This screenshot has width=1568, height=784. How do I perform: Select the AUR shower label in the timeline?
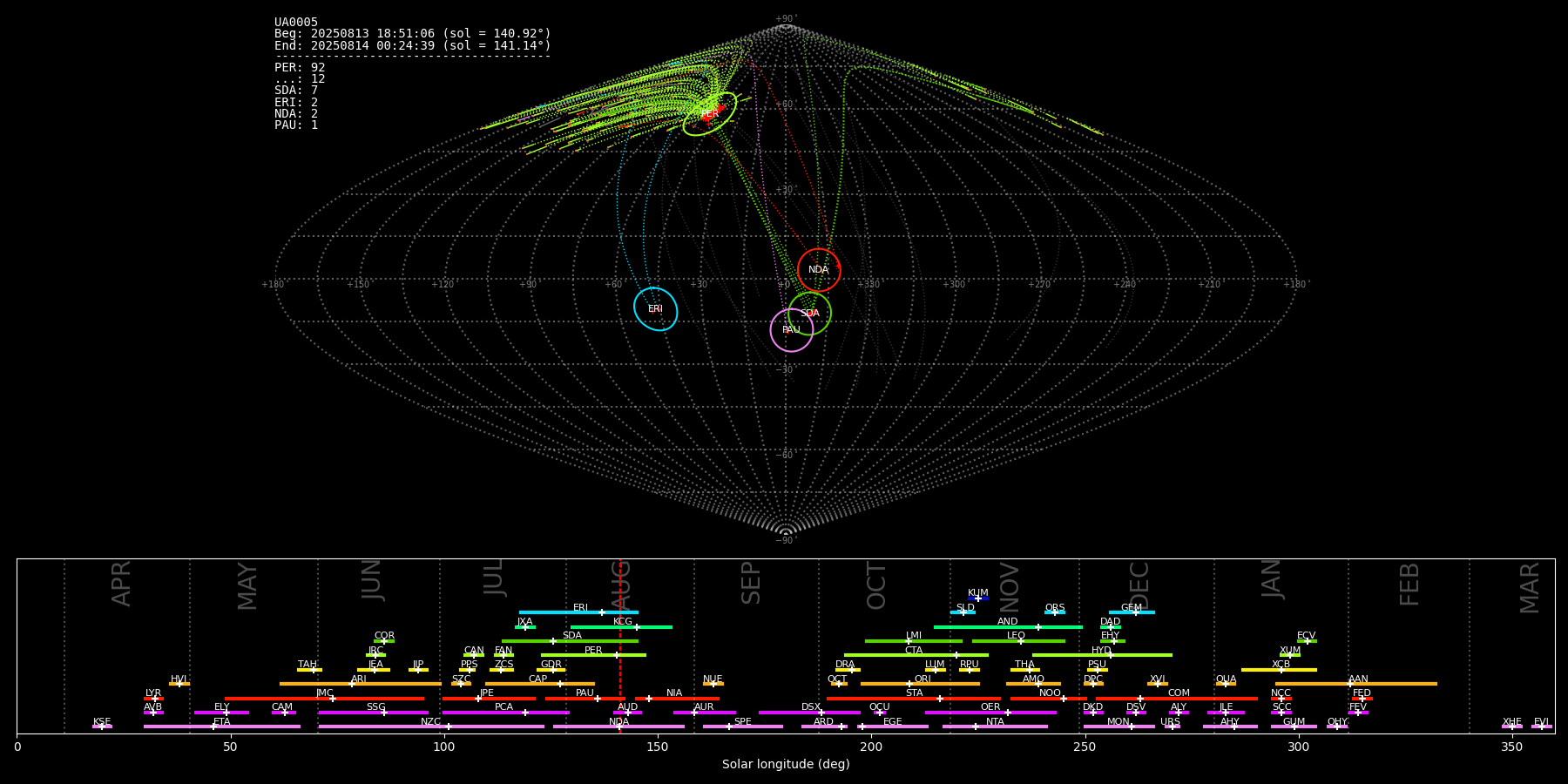704,707
